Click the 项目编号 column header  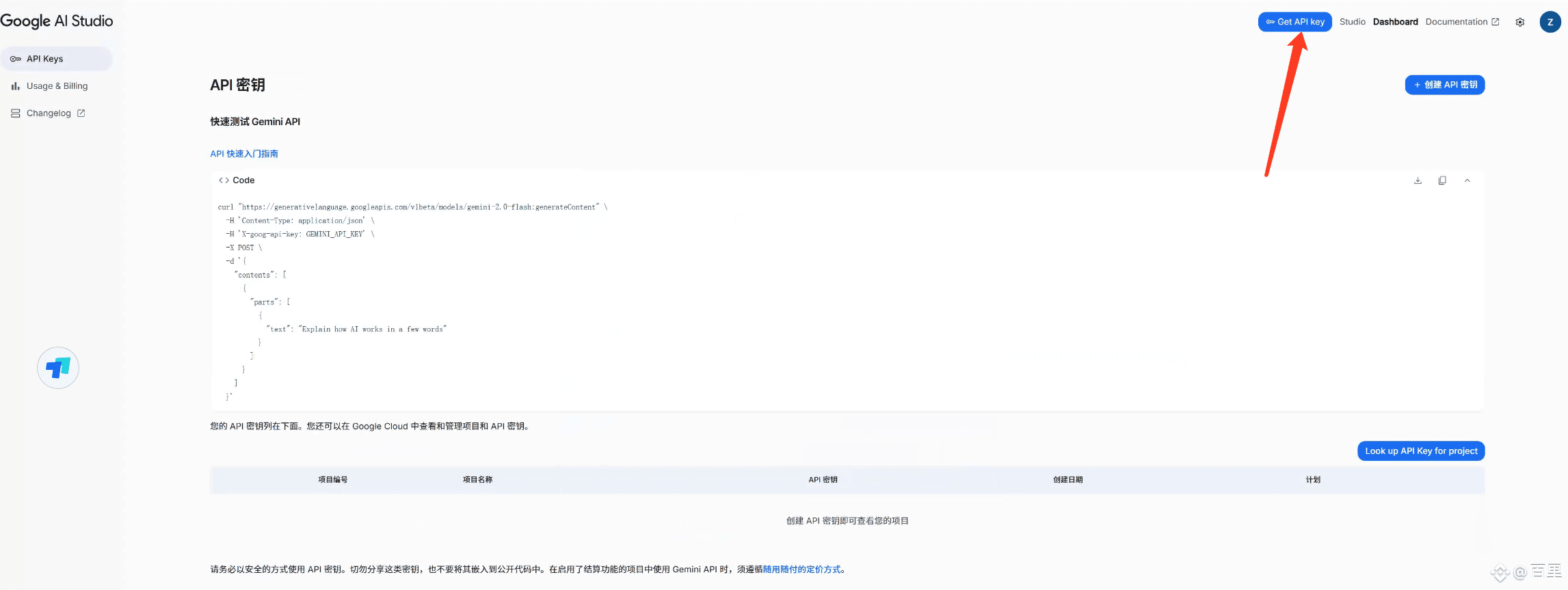point(333,480)
